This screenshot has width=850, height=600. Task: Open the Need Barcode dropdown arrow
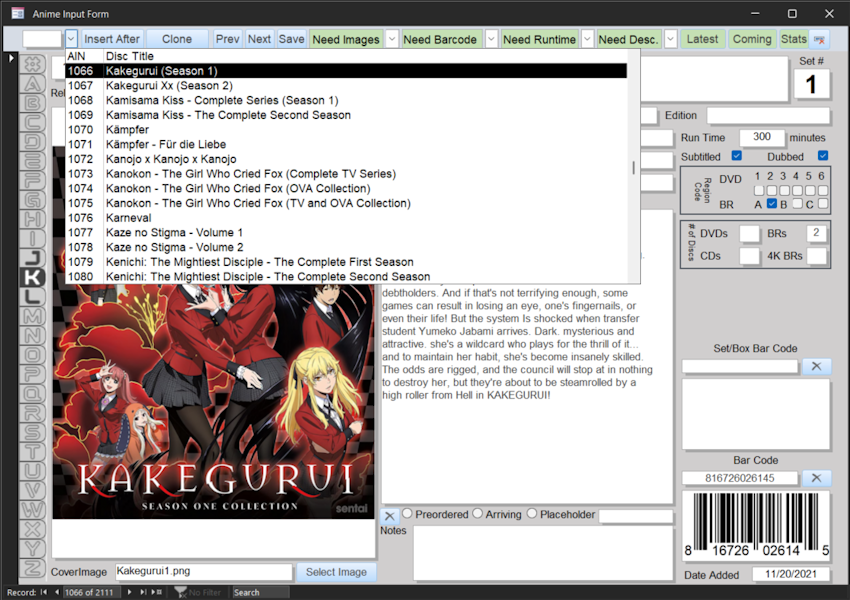coord(491,39)
